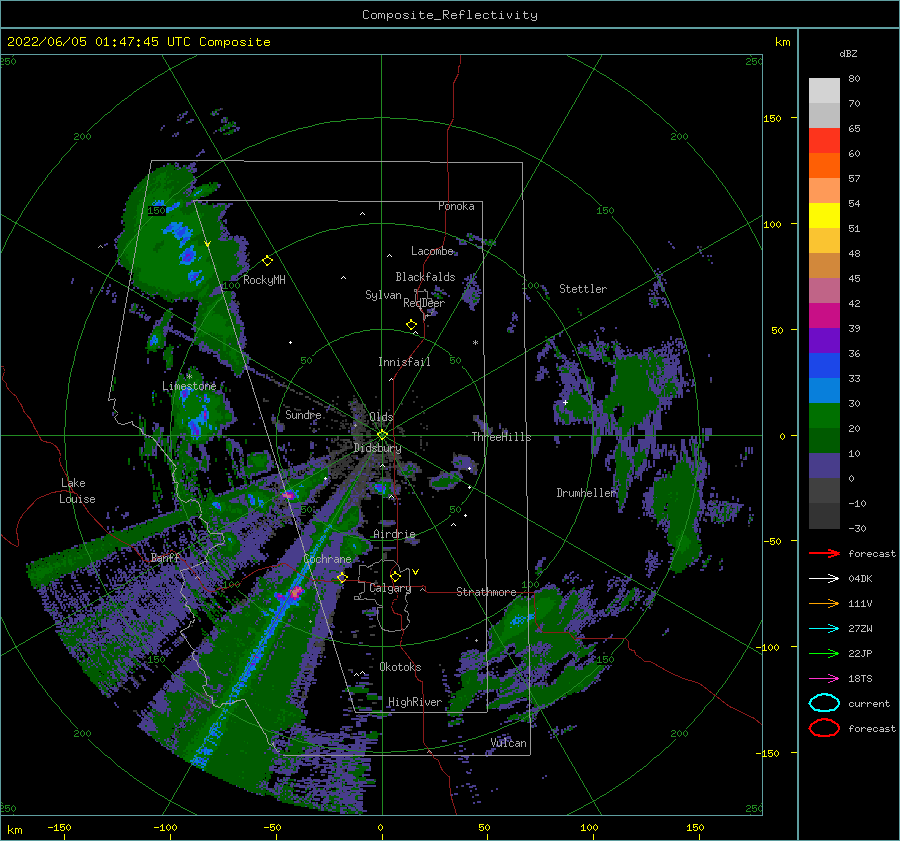Screen dimensions: 900x841
Task: Click the yellow radar-site diamond near Olds
Action: coord(382,435)
